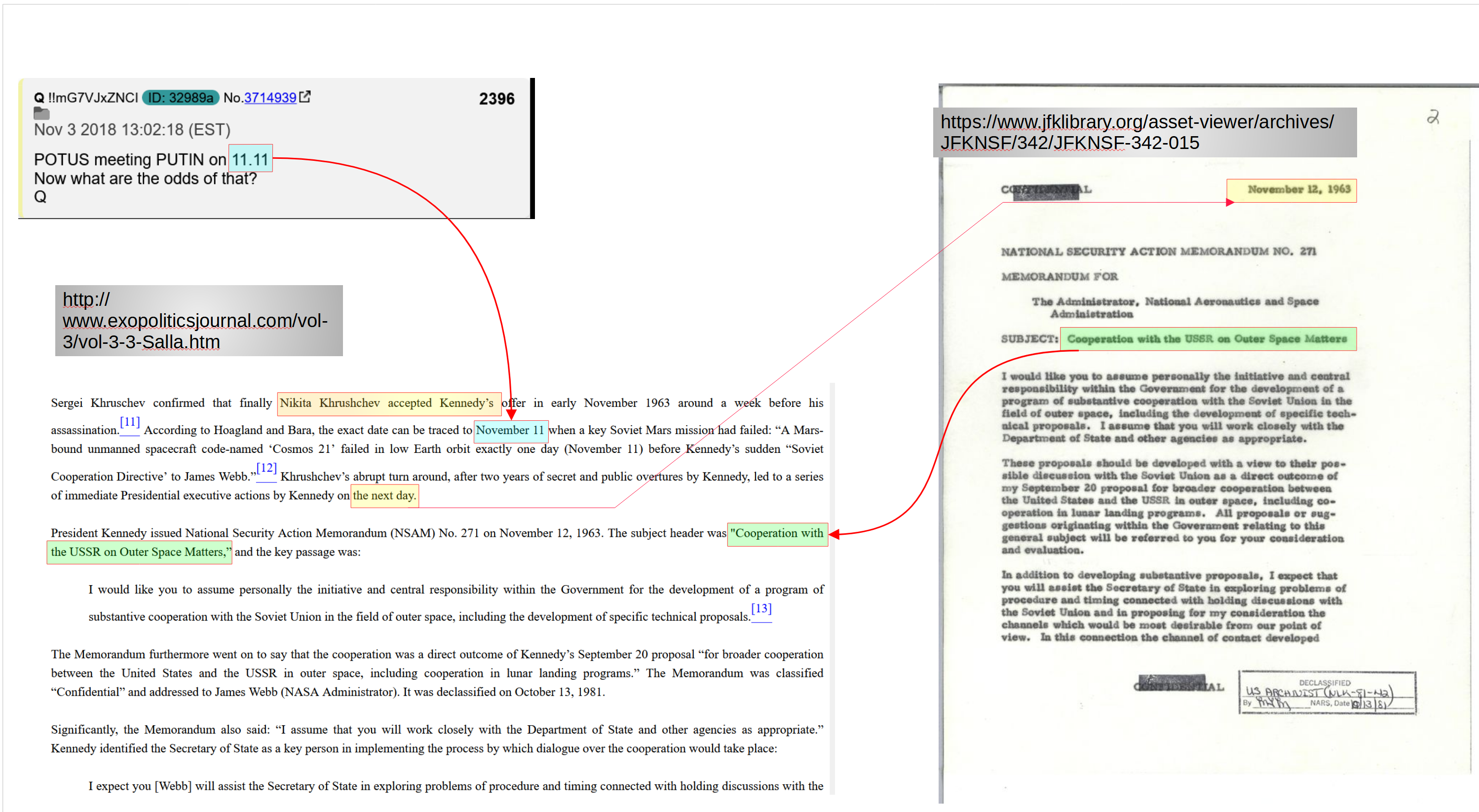Click 'MEMORANDUM FOR' line in memo
Viewport: 1479px width, 812px height.
pos(1060,277)
